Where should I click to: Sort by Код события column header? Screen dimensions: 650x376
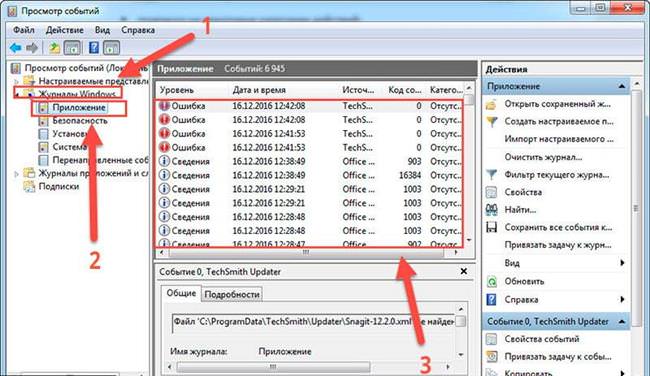coord(404,90)
